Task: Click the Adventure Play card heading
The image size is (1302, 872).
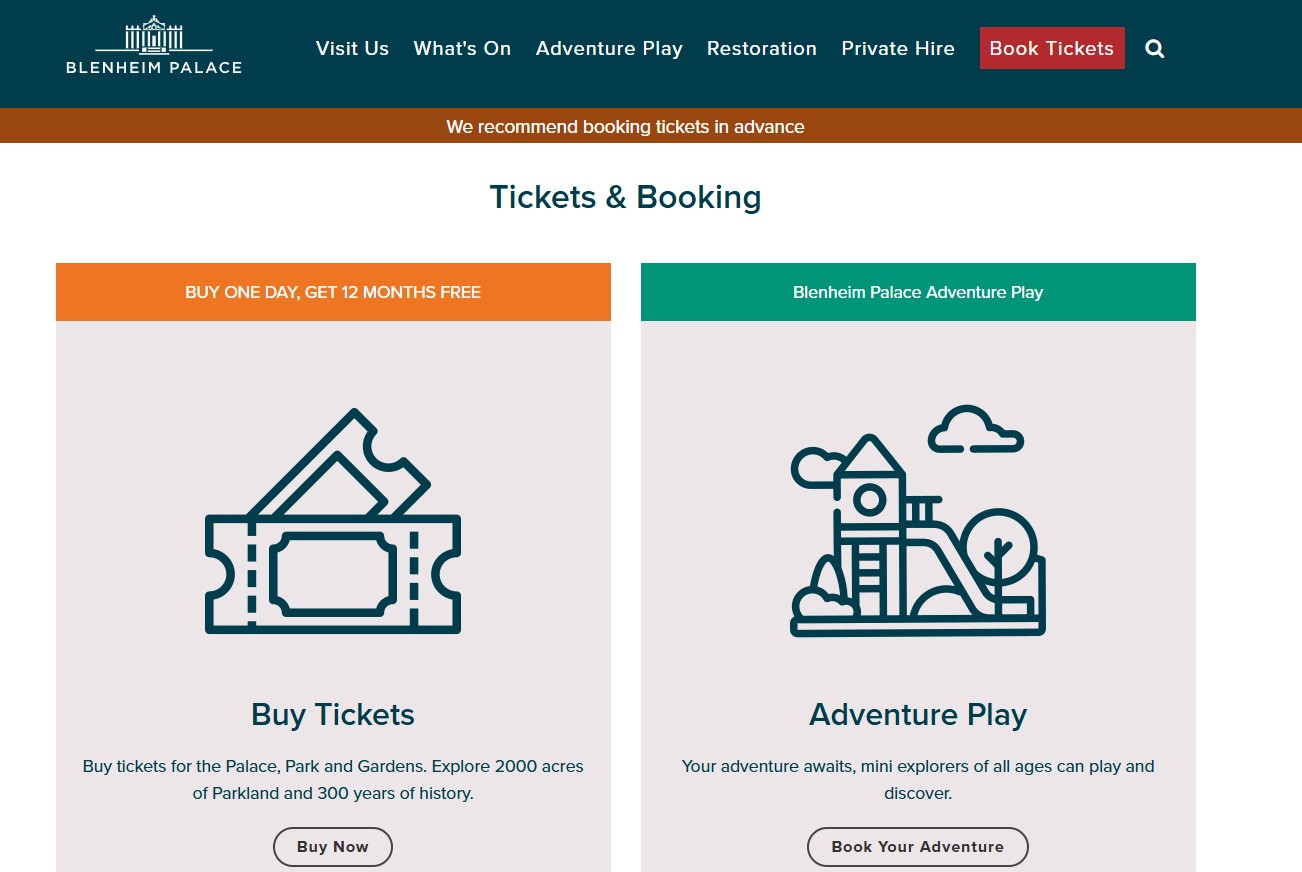Action: 918,714
